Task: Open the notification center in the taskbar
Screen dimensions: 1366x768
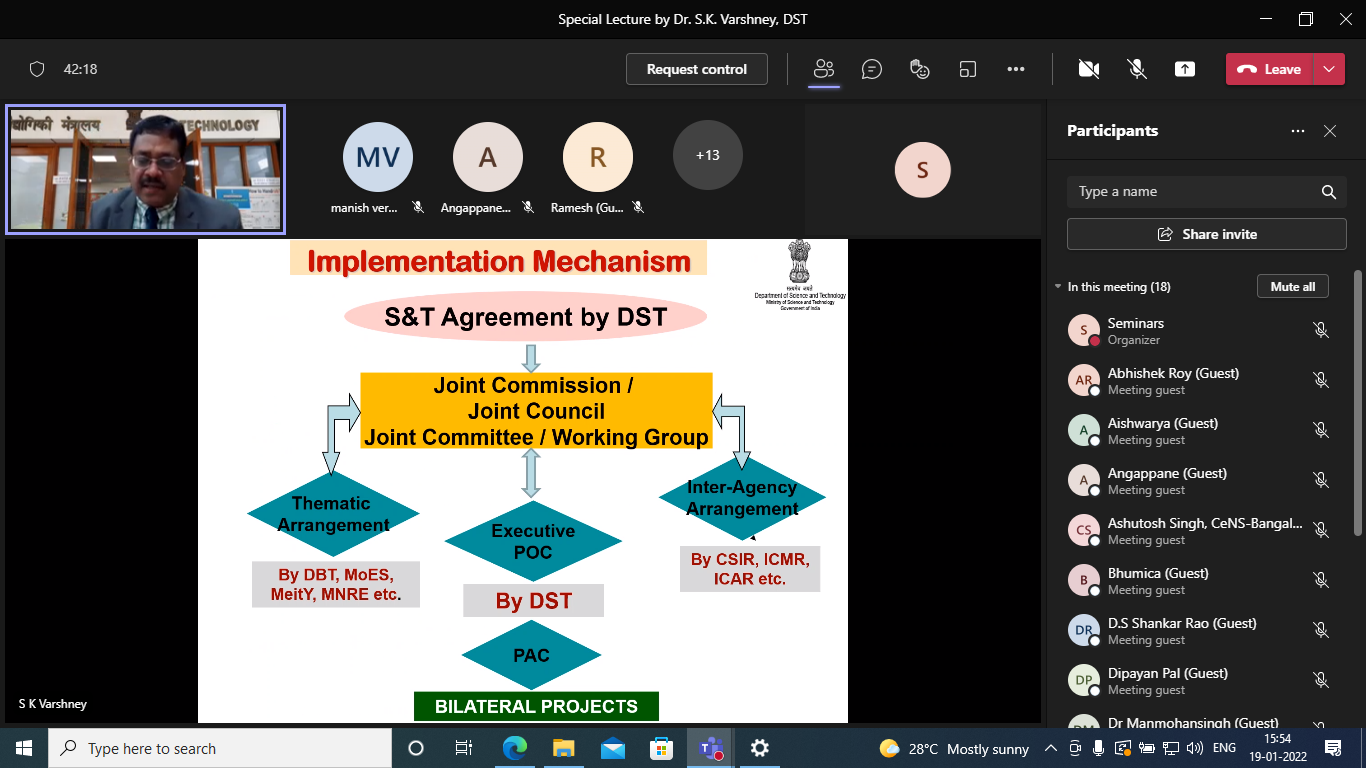Action: click(1332, 748)
